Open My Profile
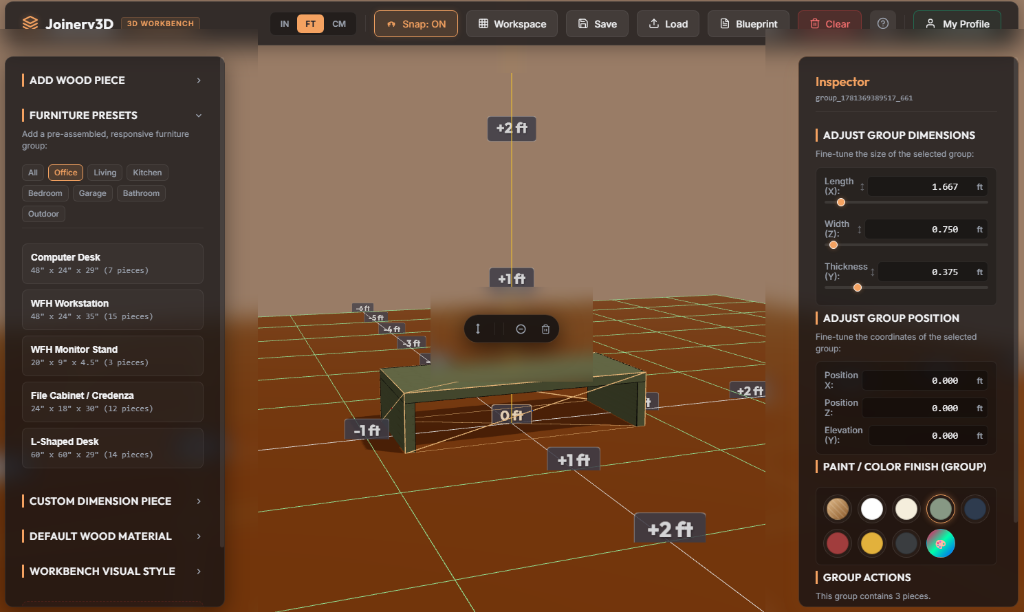 click(x=957, y=24)
